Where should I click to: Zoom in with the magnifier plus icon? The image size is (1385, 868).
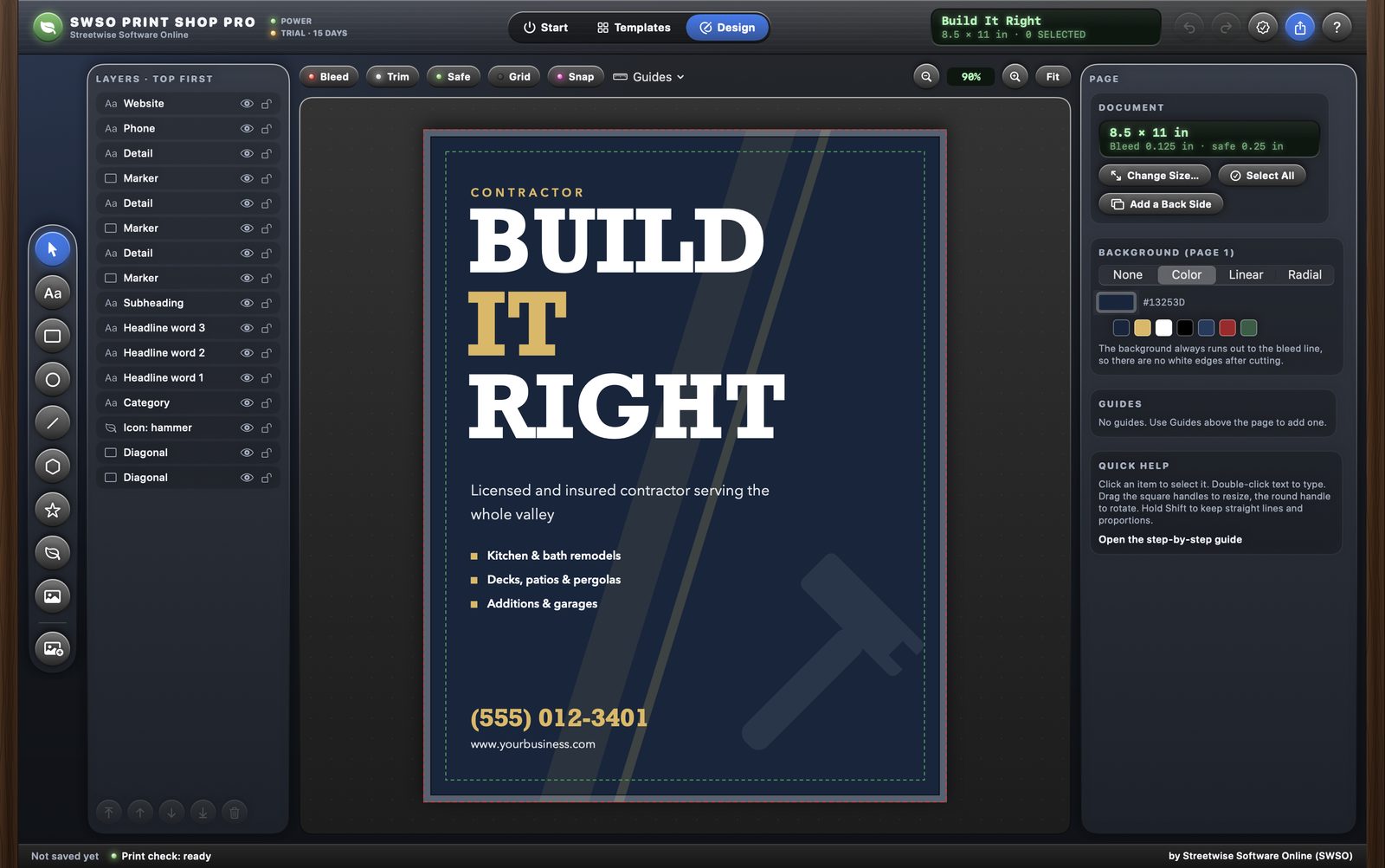point(1015,76)
